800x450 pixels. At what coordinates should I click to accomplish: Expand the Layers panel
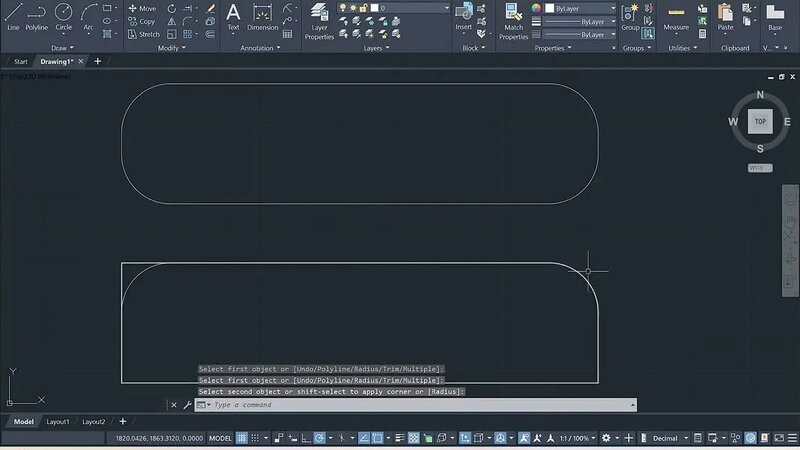[x=377, y=48]
